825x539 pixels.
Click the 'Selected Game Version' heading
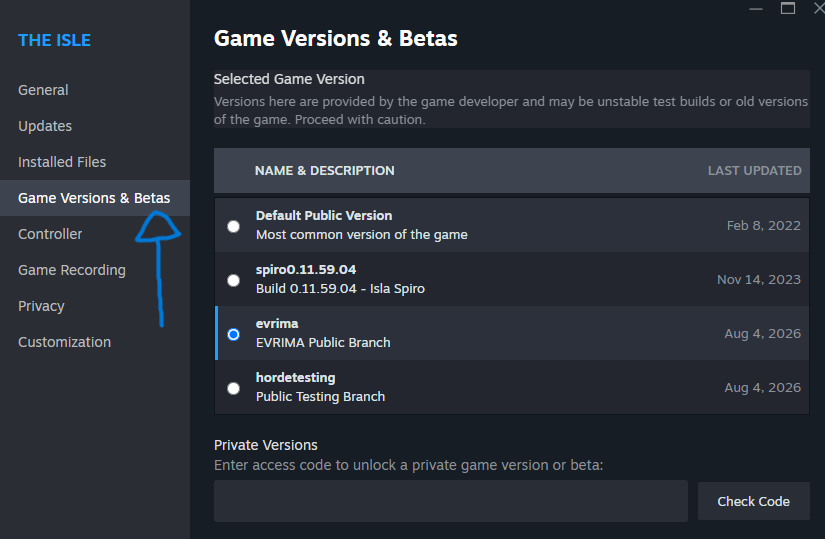(x=289, y=79)
